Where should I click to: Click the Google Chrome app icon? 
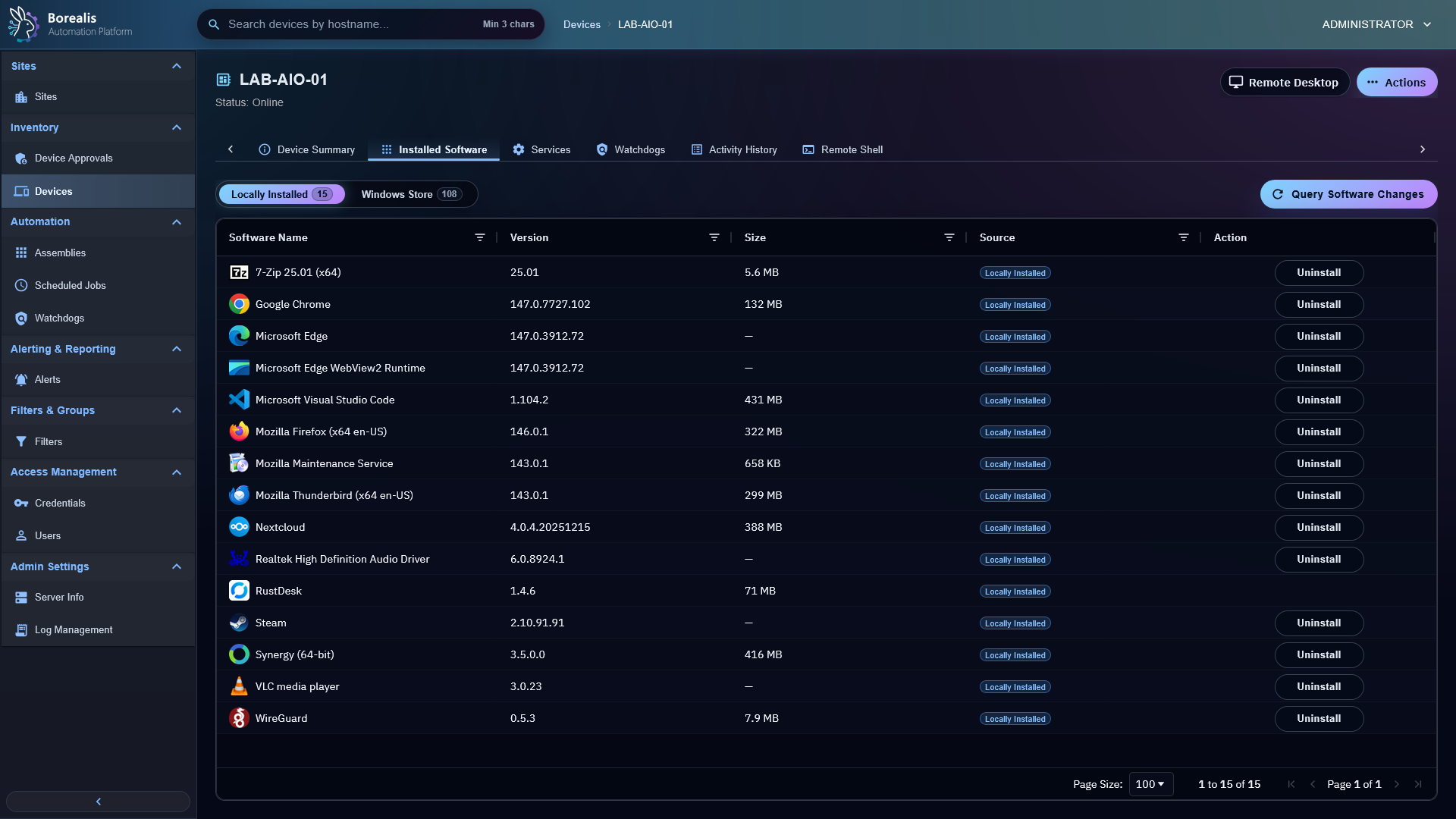coord(239,304)
